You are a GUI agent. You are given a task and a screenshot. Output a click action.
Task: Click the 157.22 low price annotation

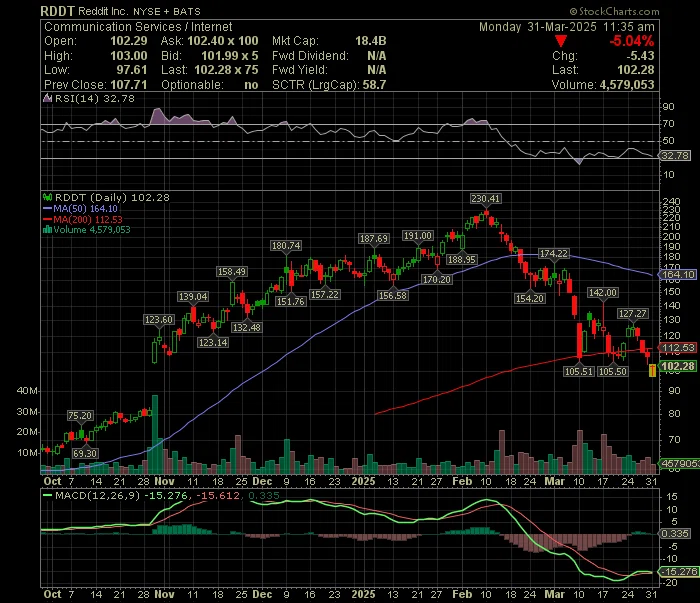coord(325,295)
